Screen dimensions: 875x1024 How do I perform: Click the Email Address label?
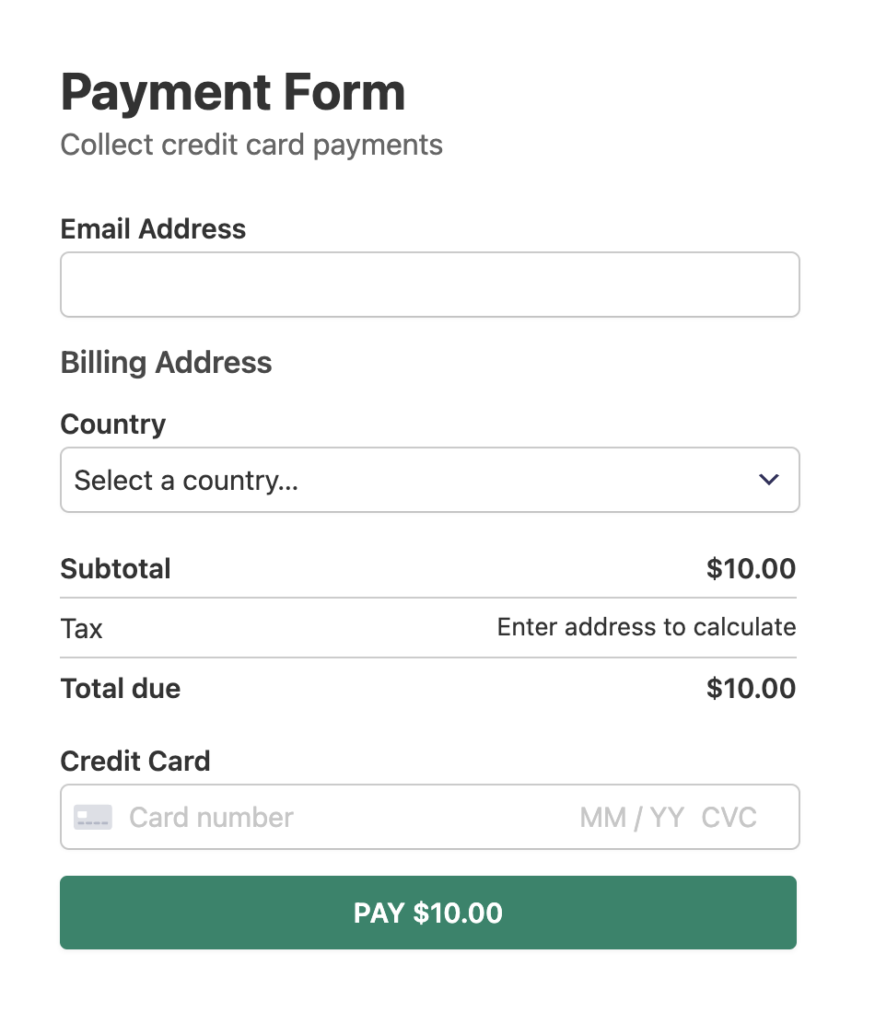[x=152, y=229]
